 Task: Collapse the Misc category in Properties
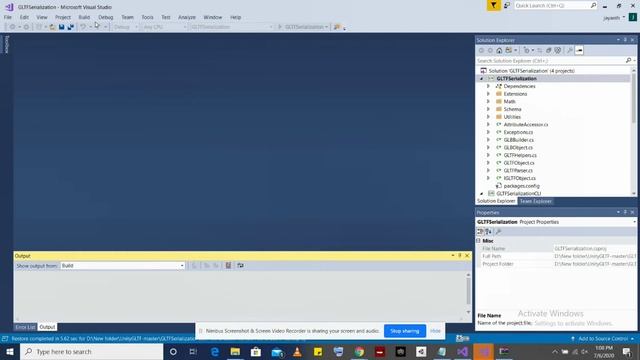478,241
